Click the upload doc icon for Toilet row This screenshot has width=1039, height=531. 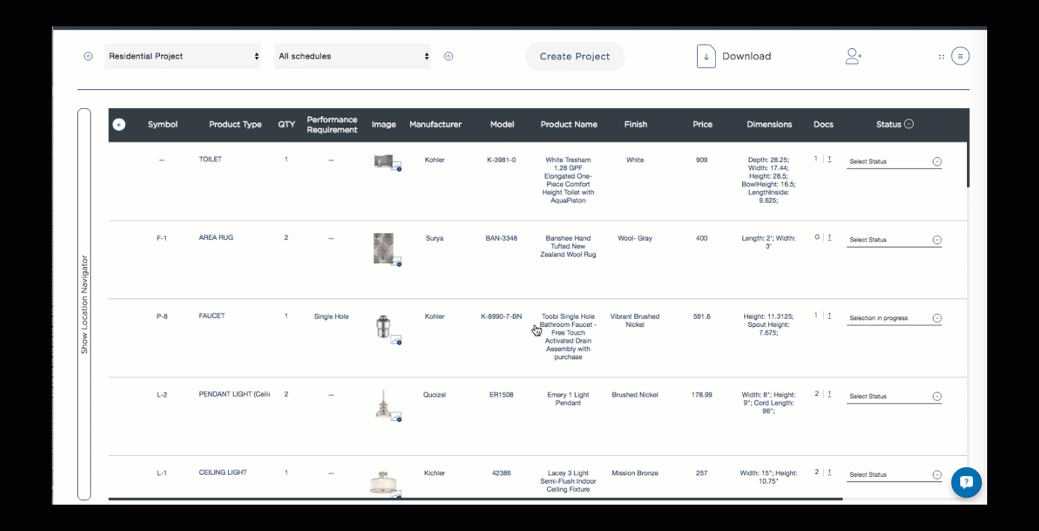(829, 159)
